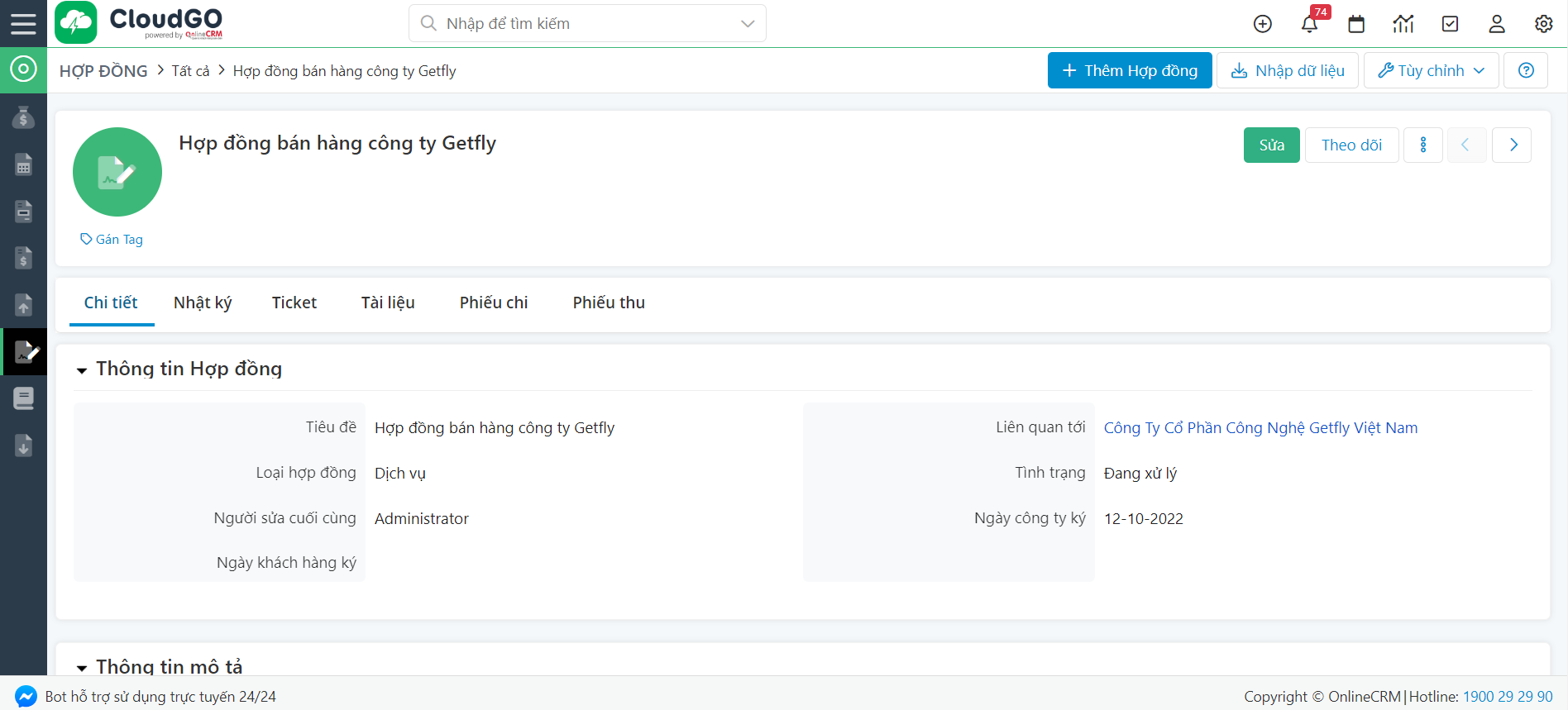Open the search box dropdown arrow

(748, 24)
